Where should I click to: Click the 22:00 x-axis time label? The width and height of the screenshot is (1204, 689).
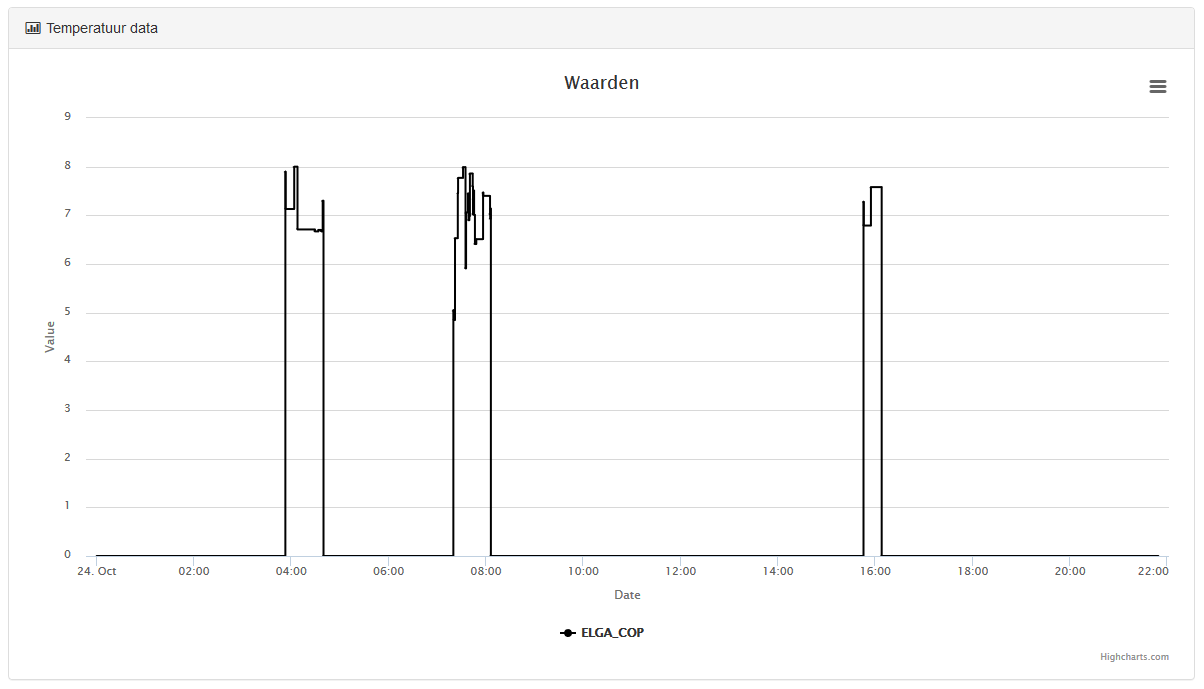click(1153, 572)
